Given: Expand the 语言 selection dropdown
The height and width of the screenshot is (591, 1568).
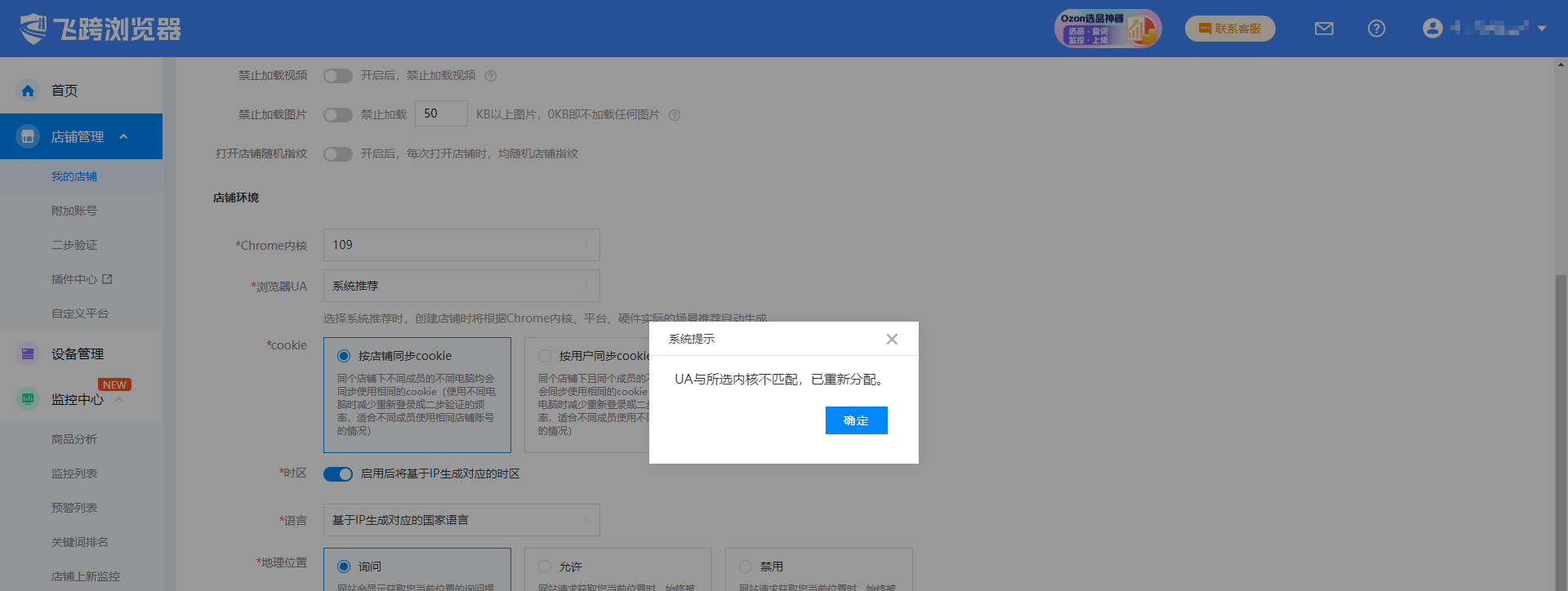Looking at the screenshot, I should pyautogui.click(x=461, y=520).
